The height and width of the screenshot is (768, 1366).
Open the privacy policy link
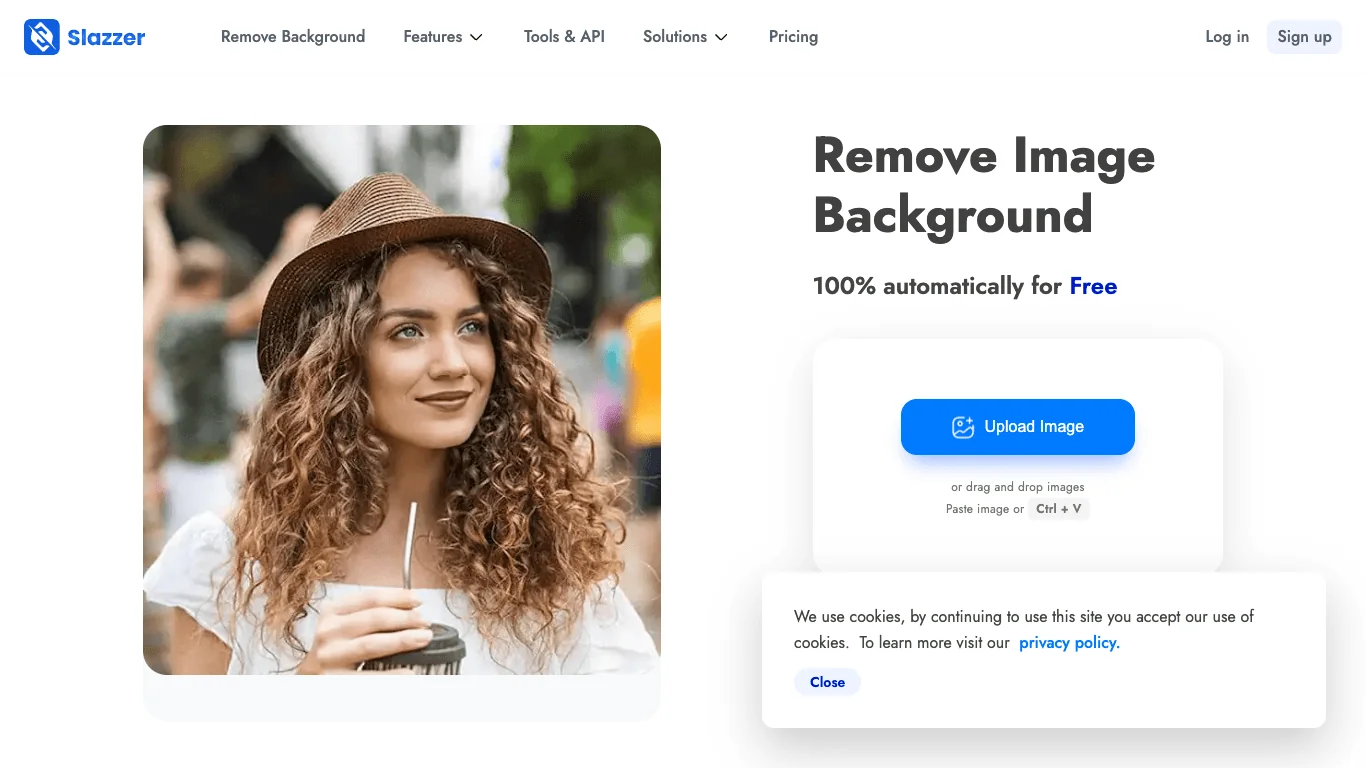click(x=1069, y=643)
